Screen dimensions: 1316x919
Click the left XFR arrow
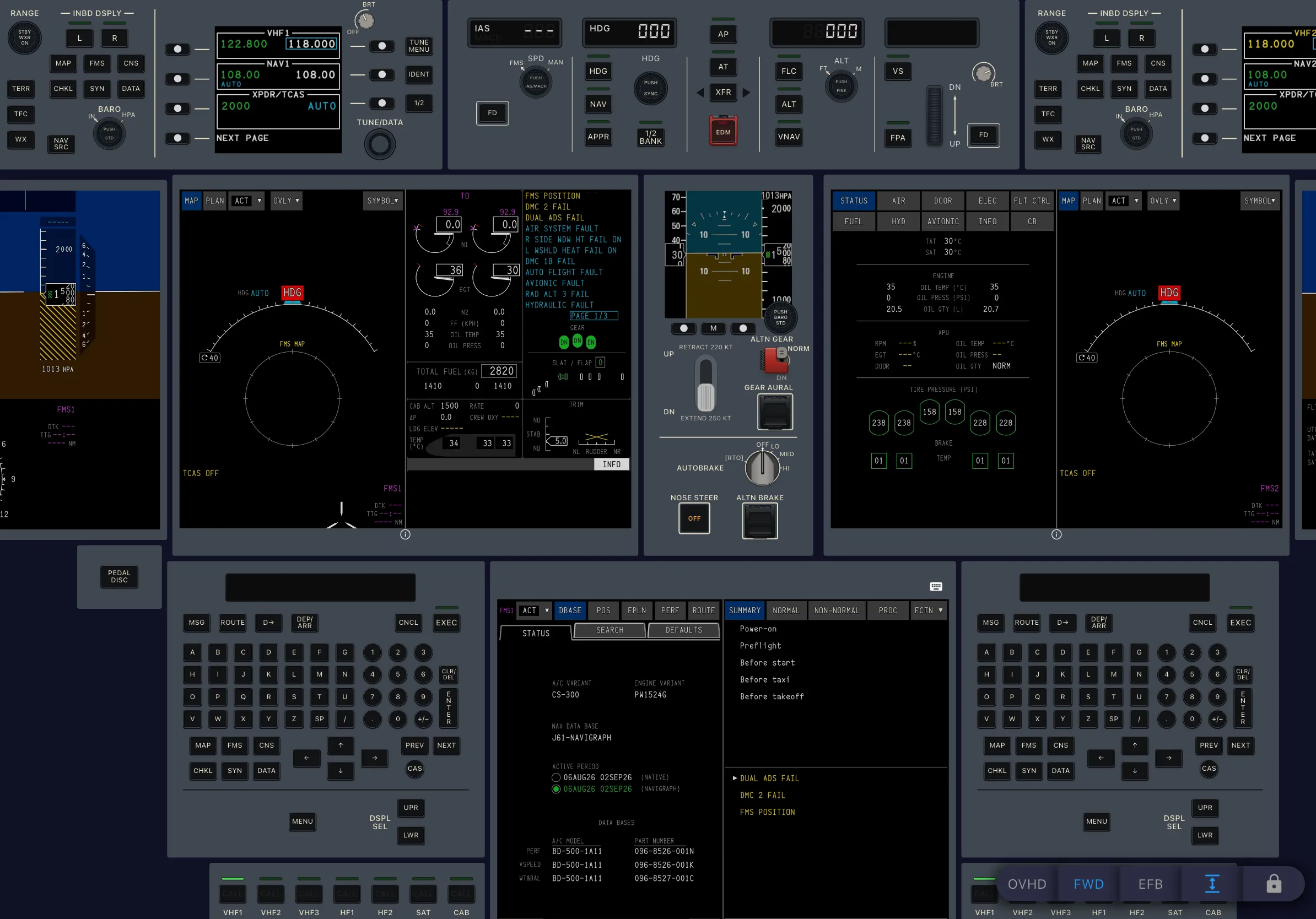click(x=700, y=92)
